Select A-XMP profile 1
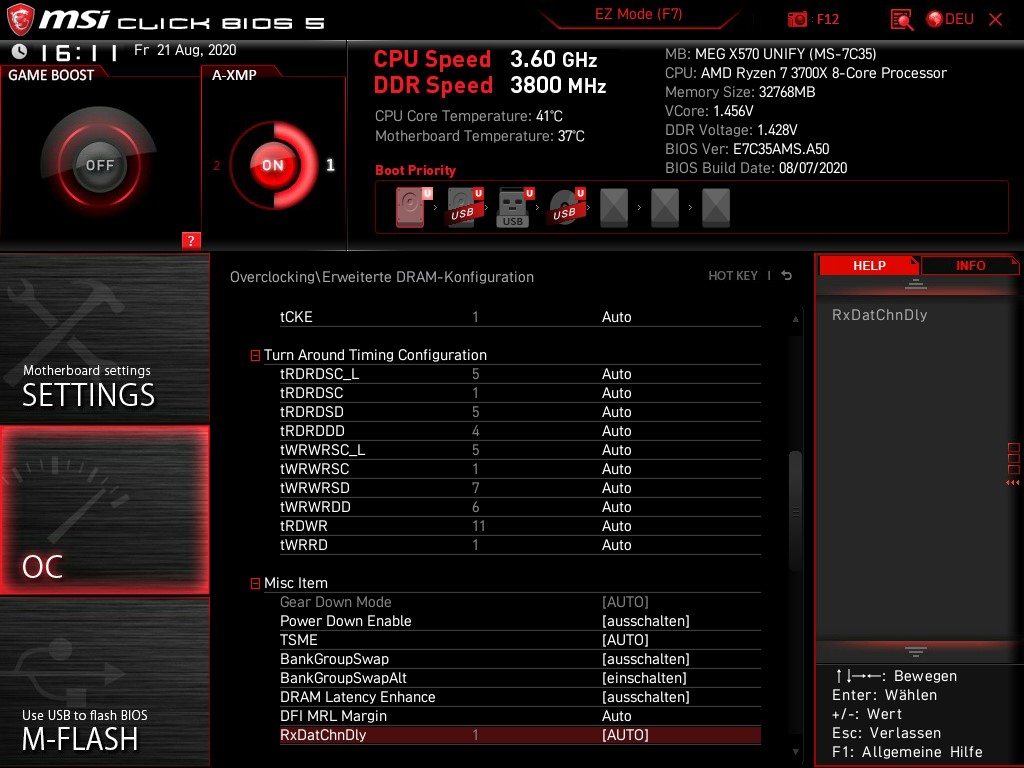This screenshot has height=768, width=1024. (x=330, y=165)
